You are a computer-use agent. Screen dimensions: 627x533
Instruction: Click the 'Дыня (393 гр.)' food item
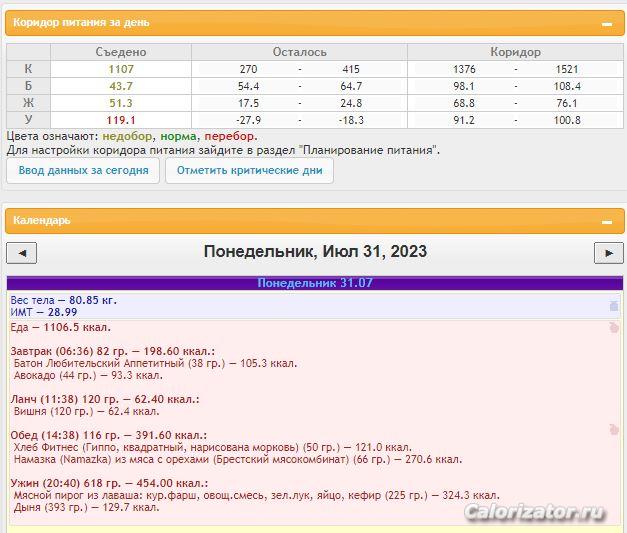(x=86, y=507)
